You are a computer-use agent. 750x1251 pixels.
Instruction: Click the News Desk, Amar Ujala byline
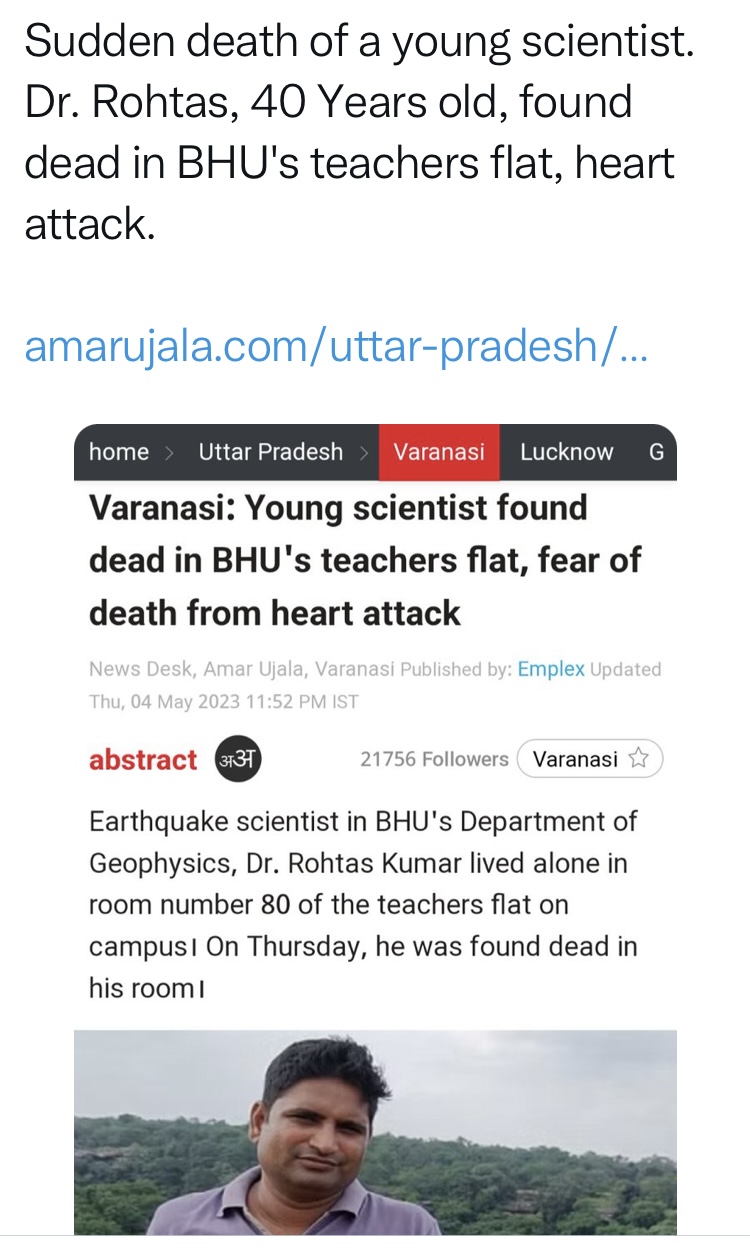coord(242,669)
